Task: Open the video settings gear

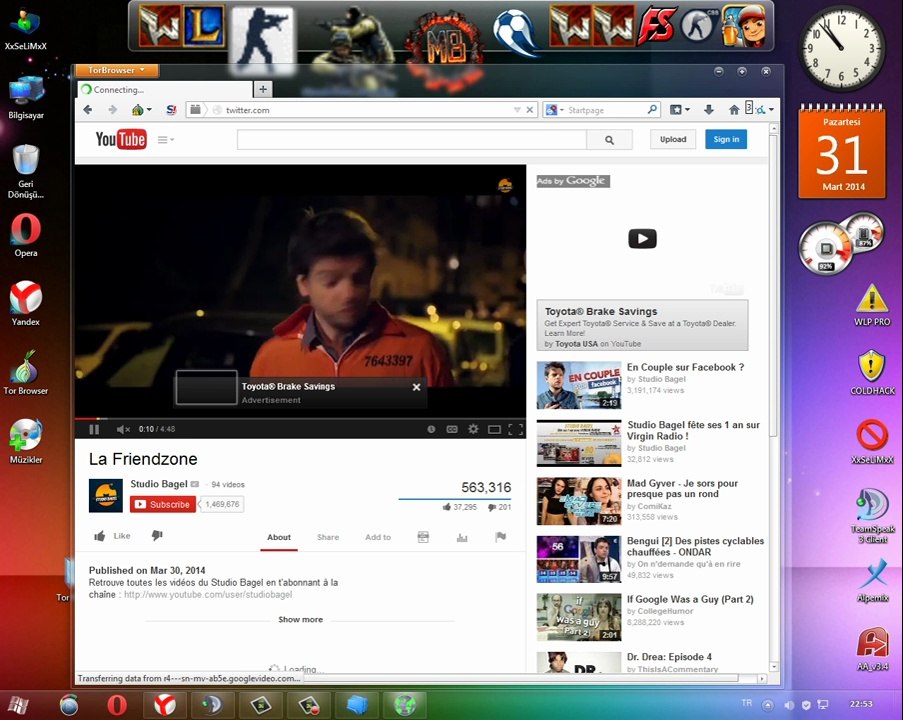Action: tap(473, 429)
